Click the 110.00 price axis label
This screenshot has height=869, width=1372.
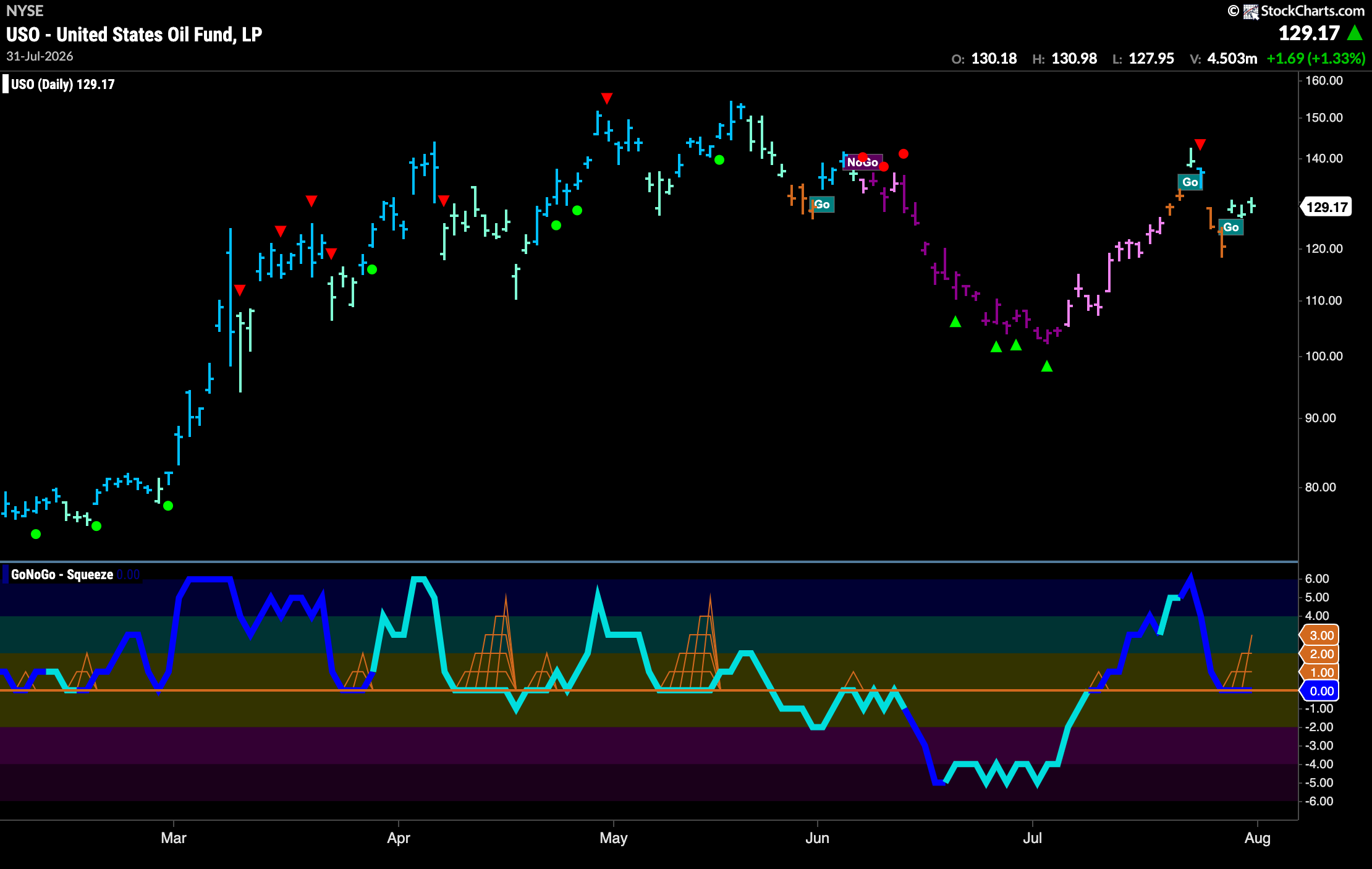tap(1324, 300)
